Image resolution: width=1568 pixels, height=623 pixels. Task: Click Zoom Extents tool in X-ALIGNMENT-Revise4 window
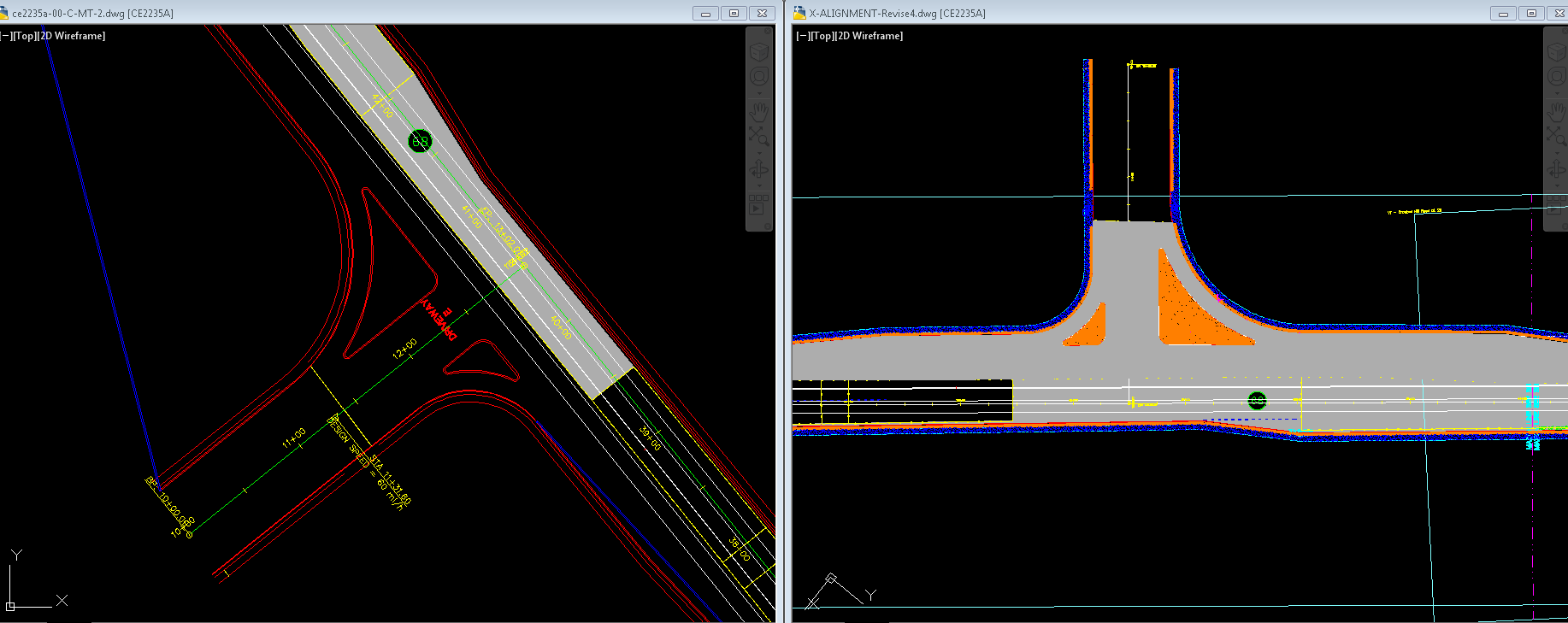point(1556,136)
